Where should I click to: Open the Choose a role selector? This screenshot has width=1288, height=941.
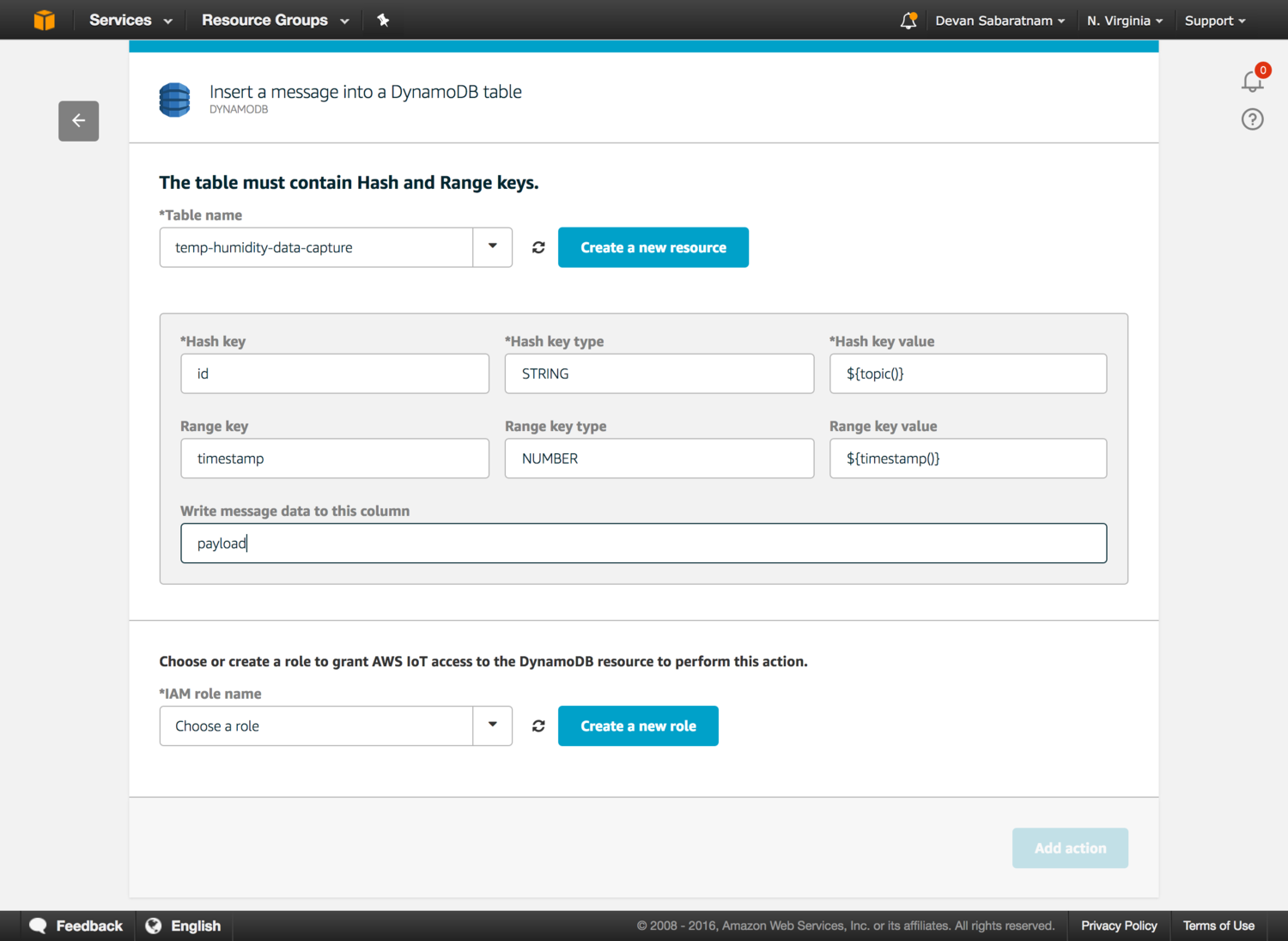(316, 726)
